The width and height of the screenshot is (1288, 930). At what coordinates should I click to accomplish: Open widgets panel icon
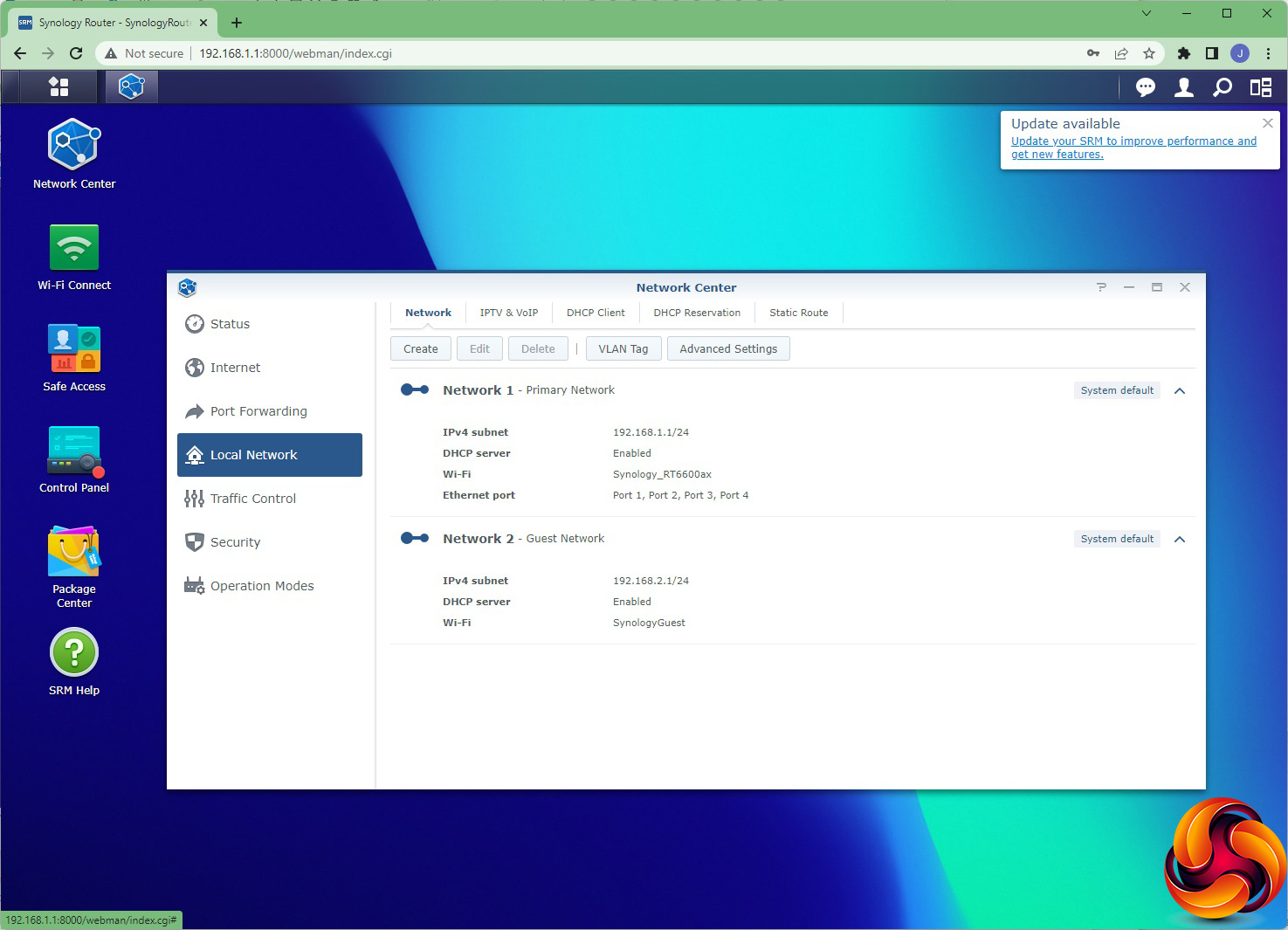pos(1260,87)
